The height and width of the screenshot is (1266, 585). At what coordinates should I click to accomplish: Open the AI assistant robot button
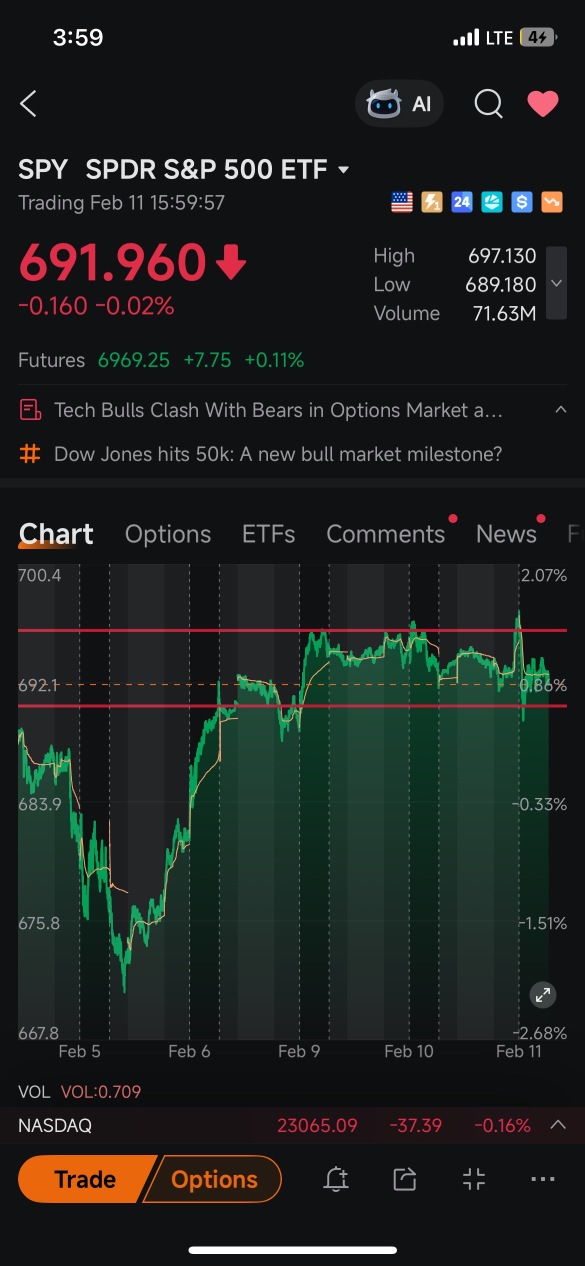tap(399, 103)
